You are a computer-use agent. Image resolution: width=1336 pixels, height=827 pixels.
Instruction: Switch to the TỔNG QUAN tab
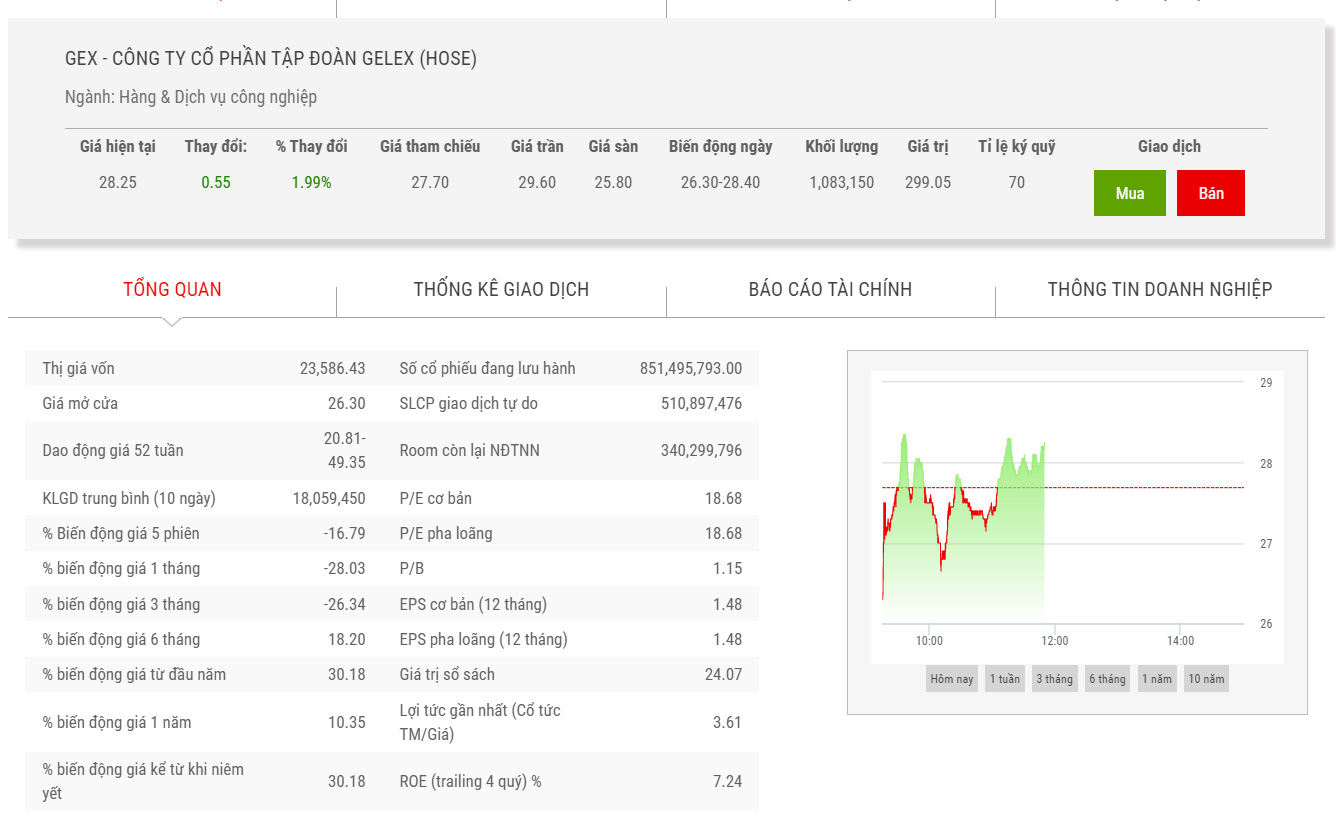click(x=172, y=289)
